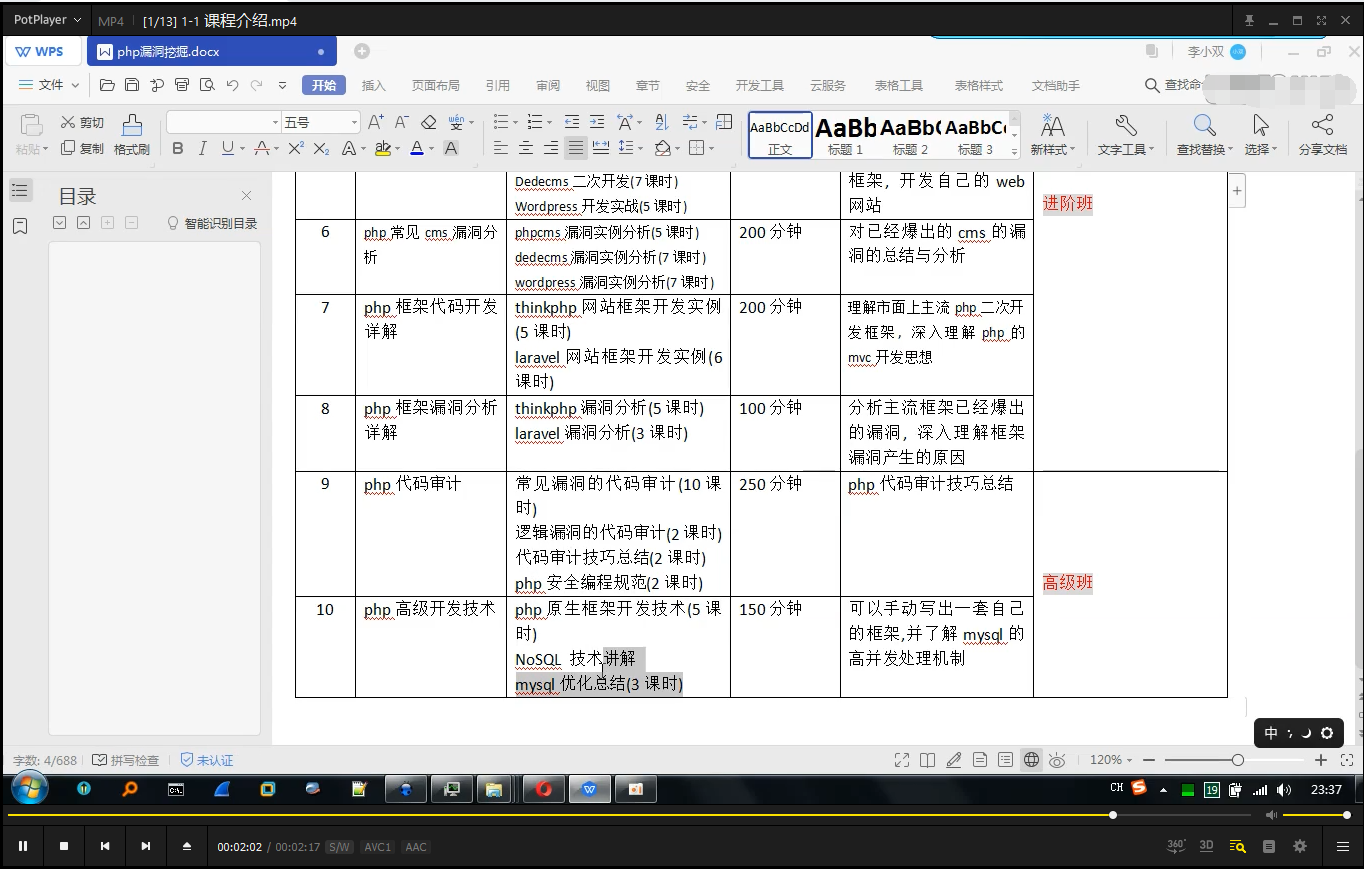Screen dimensions: 1364x869
Task: Align text to the left
Action: click(x=501, y=148)
